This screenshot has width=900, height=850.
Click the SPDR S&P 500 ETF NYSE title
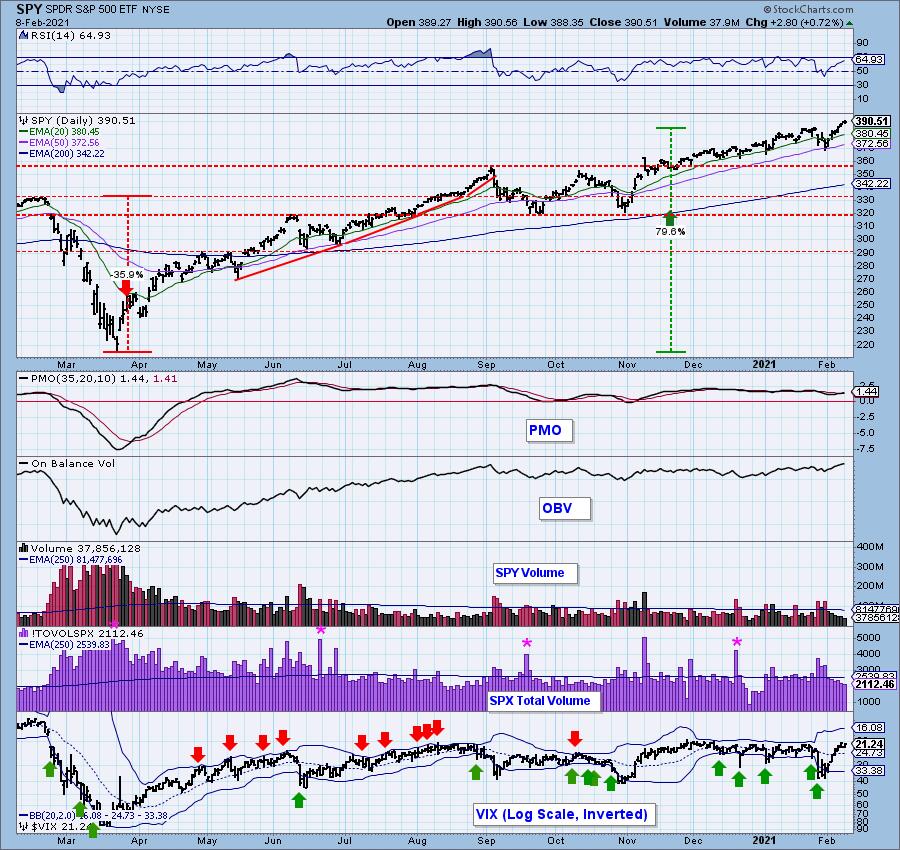click(x=107, y=10)
